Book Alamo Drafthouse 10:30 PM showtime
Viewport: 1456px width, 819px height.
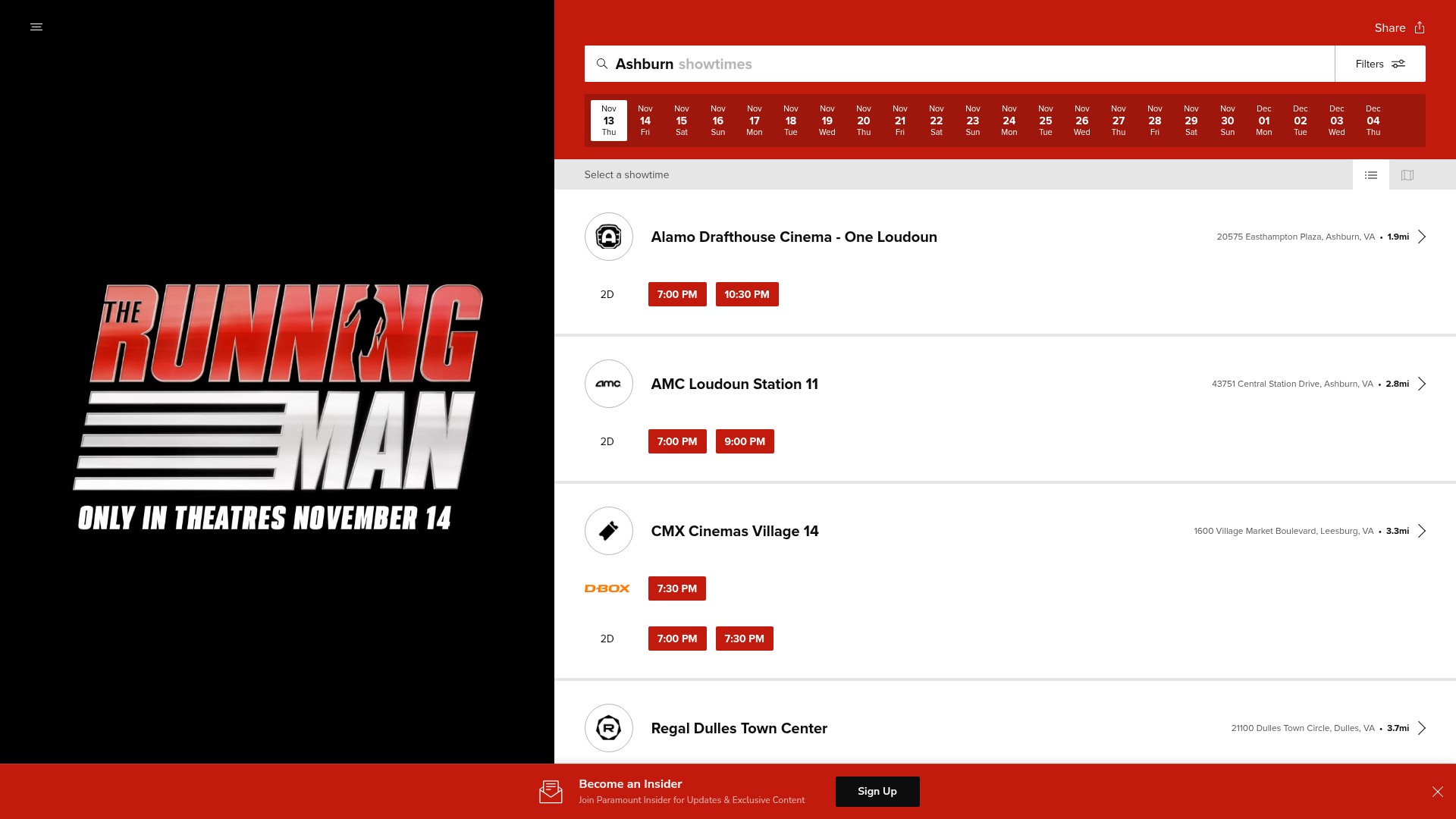747,294
